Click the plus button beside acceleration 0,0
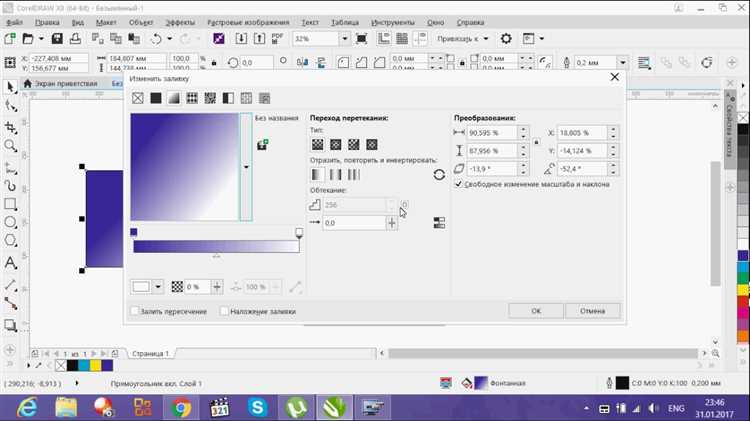The width and height of the screenshot is (750, 421). click(392, 222)
